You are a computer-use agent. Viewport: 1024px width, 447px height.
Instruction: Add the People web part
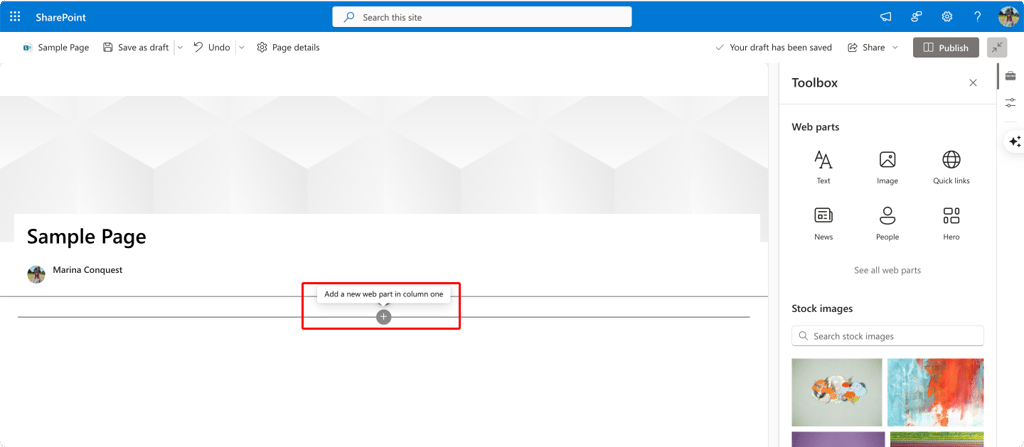click(887, 224)
